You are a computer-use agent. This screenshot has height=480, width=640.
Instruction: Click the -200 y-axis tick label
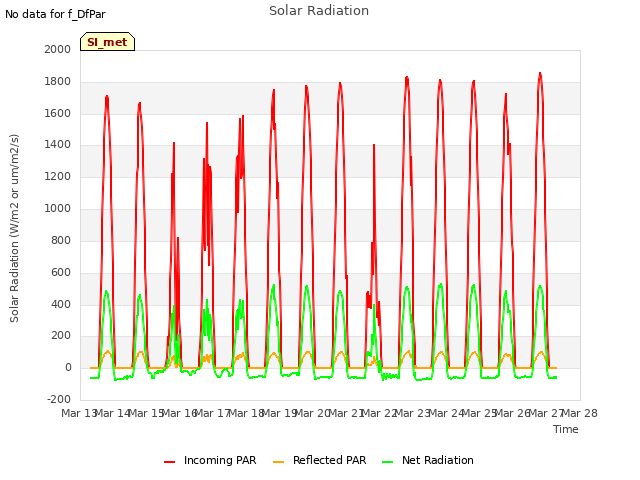pos(59,399)
